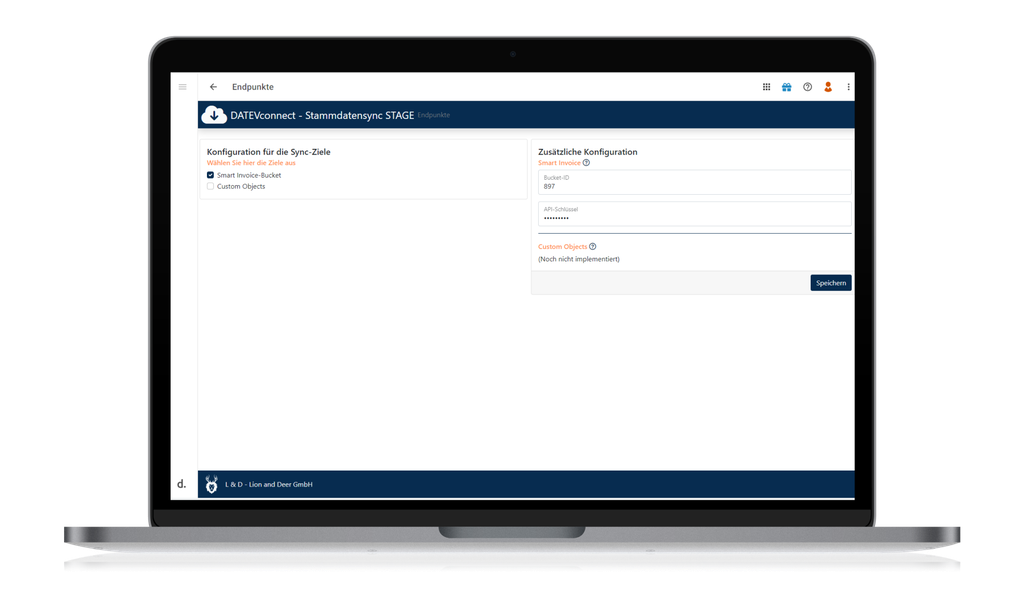Show help for Custom Objects section
Viewport: 1024px width, 589px height.
[x=593, y=246]
